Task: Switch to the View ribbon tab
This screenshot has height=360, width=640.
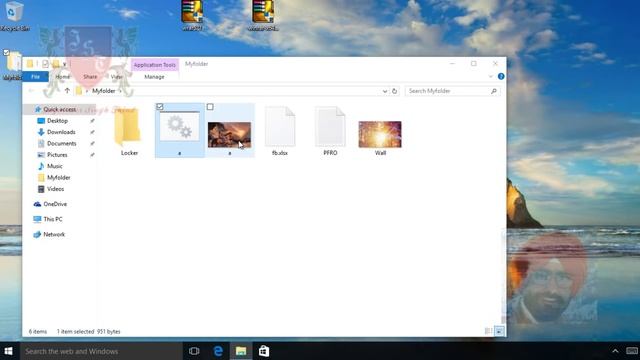Action: click(x=116, y=77)
